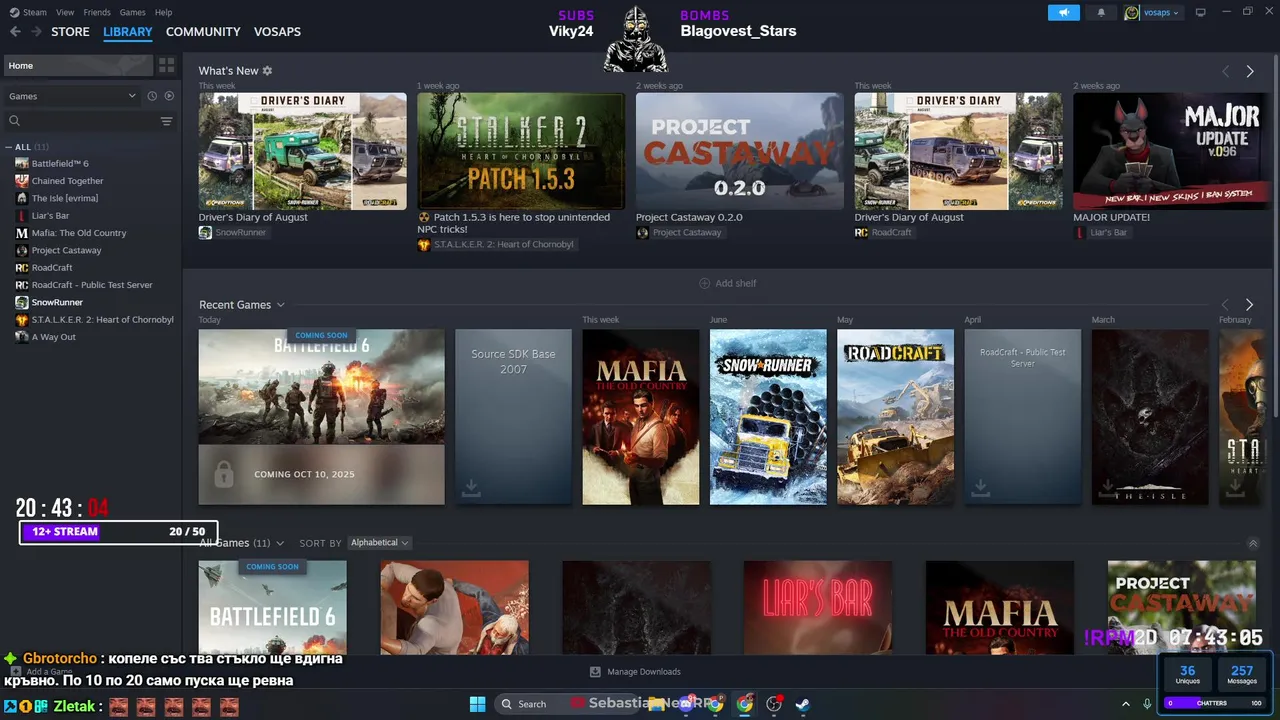The width and height of the screenshot is (1280, 720).
Task: Open advanced filters icon in search bar
Action: pos(166,121)
